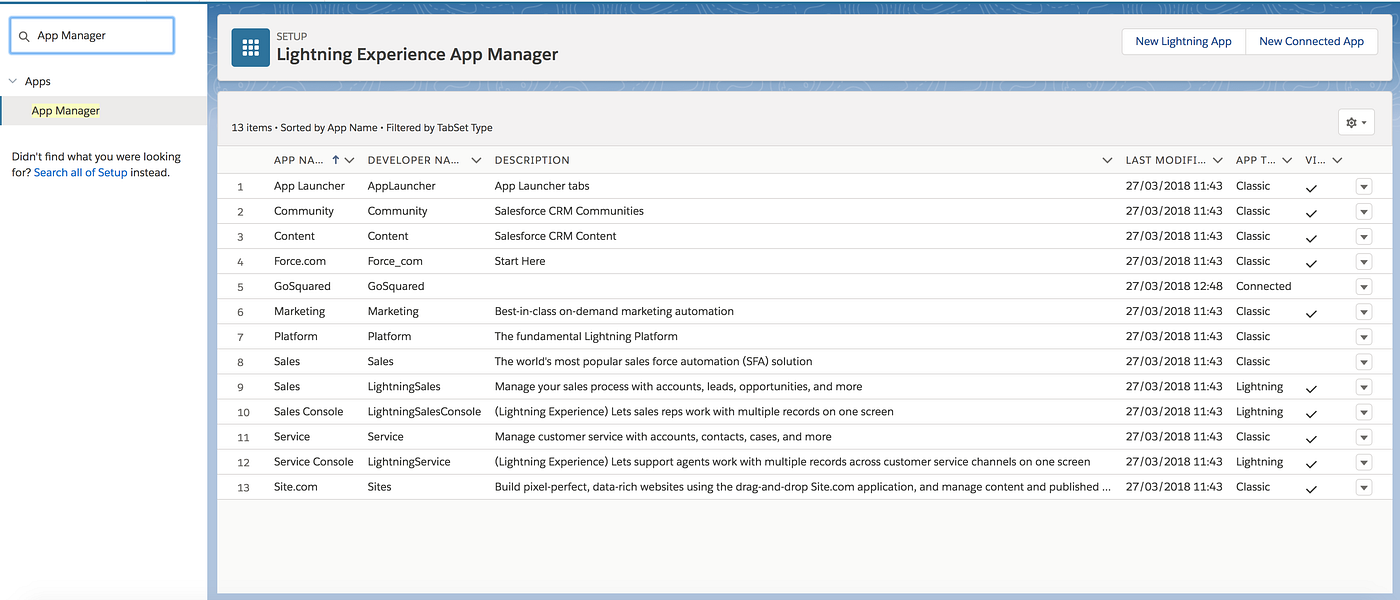Click the magnifier icon in Setup search

pos(23,34)
